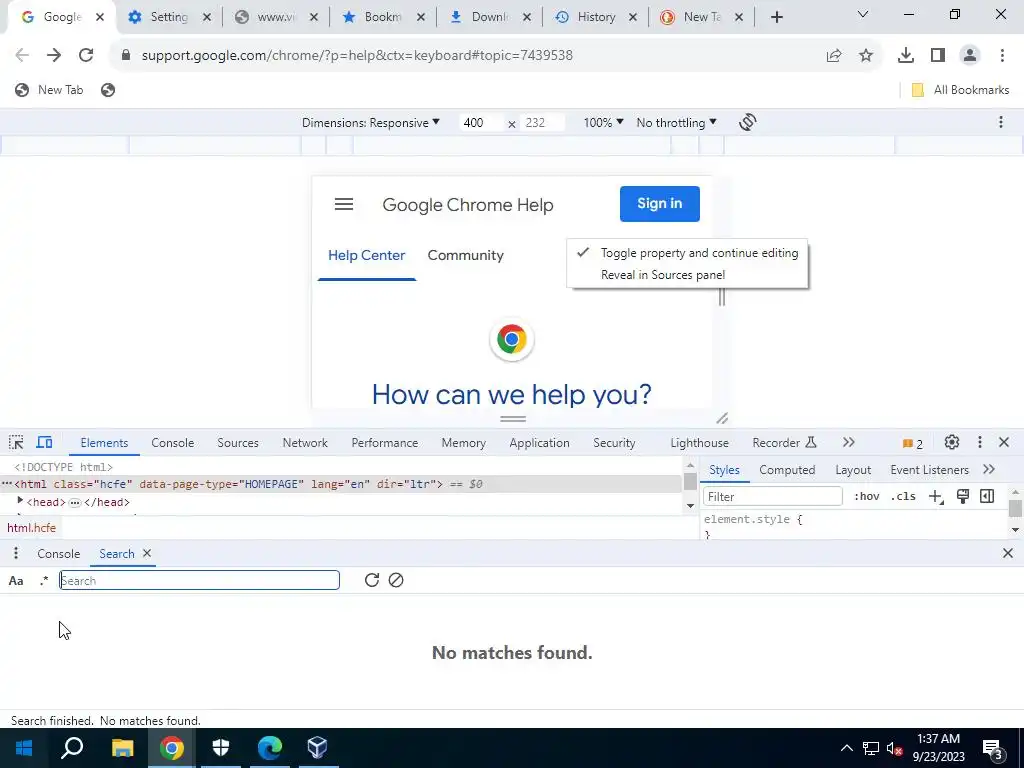This screenshot has width=1024, height=768.
Task: Switch to the drawer Console tab
Action: click(58, 554)
